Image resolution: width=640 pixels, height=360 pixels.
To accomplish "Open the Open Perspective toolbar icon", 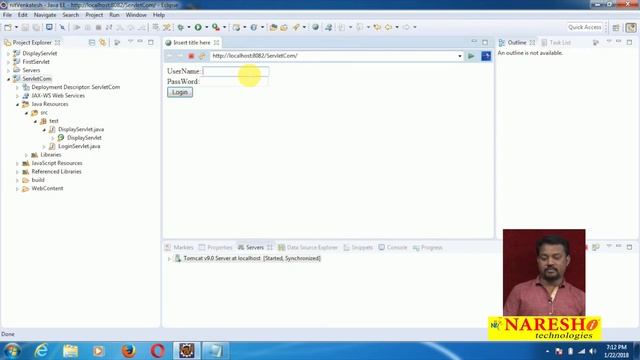I will click(616, 27).
